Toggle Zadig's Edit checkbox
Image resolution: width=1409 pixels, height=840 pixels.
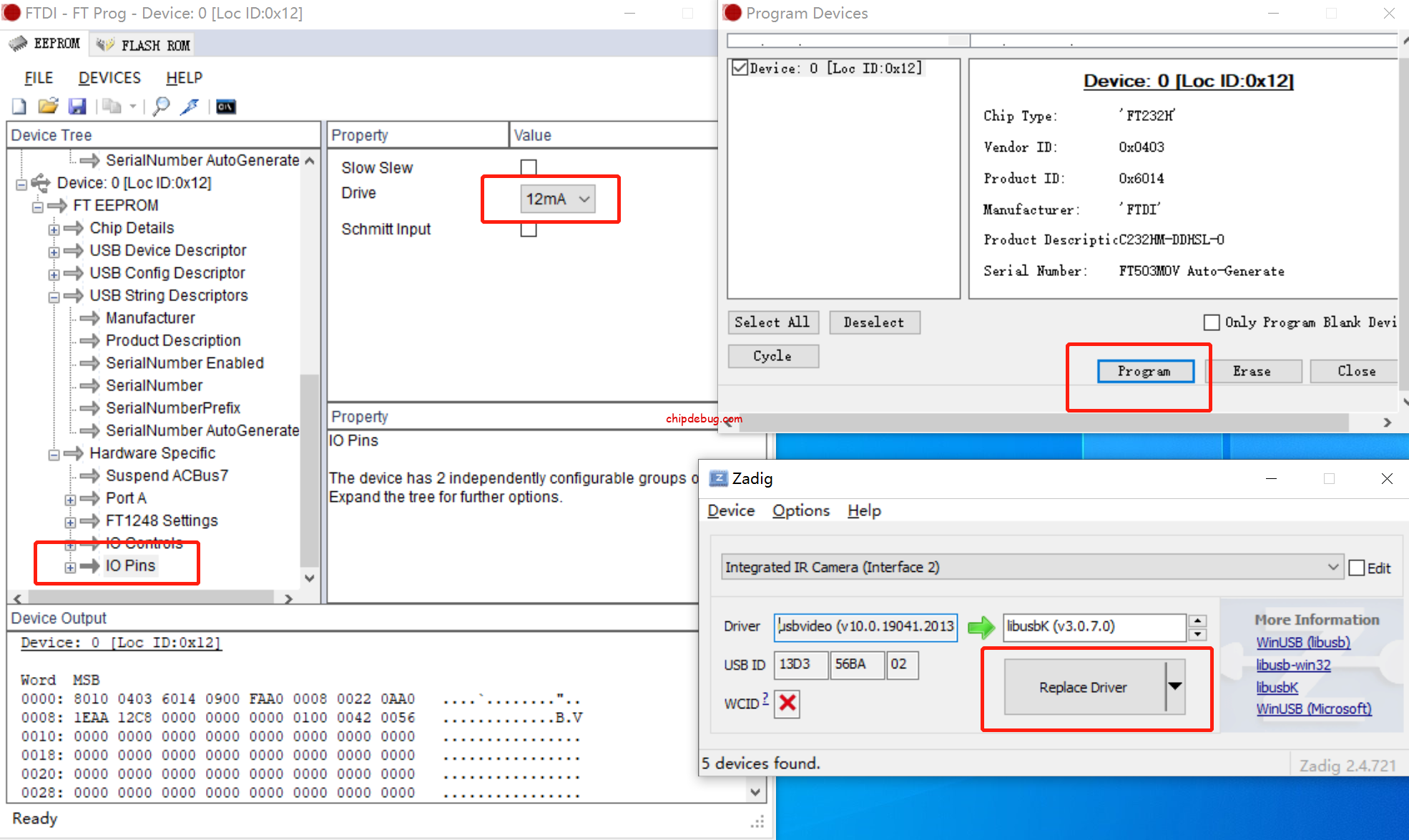1357,568
